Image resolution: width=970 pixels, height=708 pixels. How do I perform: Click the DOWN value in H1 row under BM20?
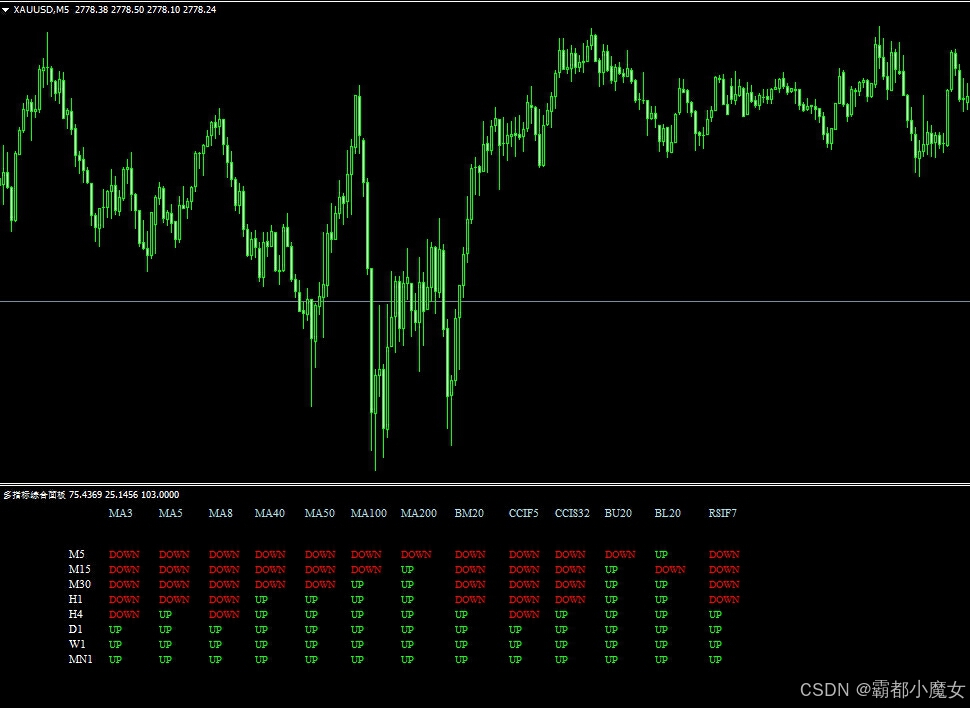470,599
